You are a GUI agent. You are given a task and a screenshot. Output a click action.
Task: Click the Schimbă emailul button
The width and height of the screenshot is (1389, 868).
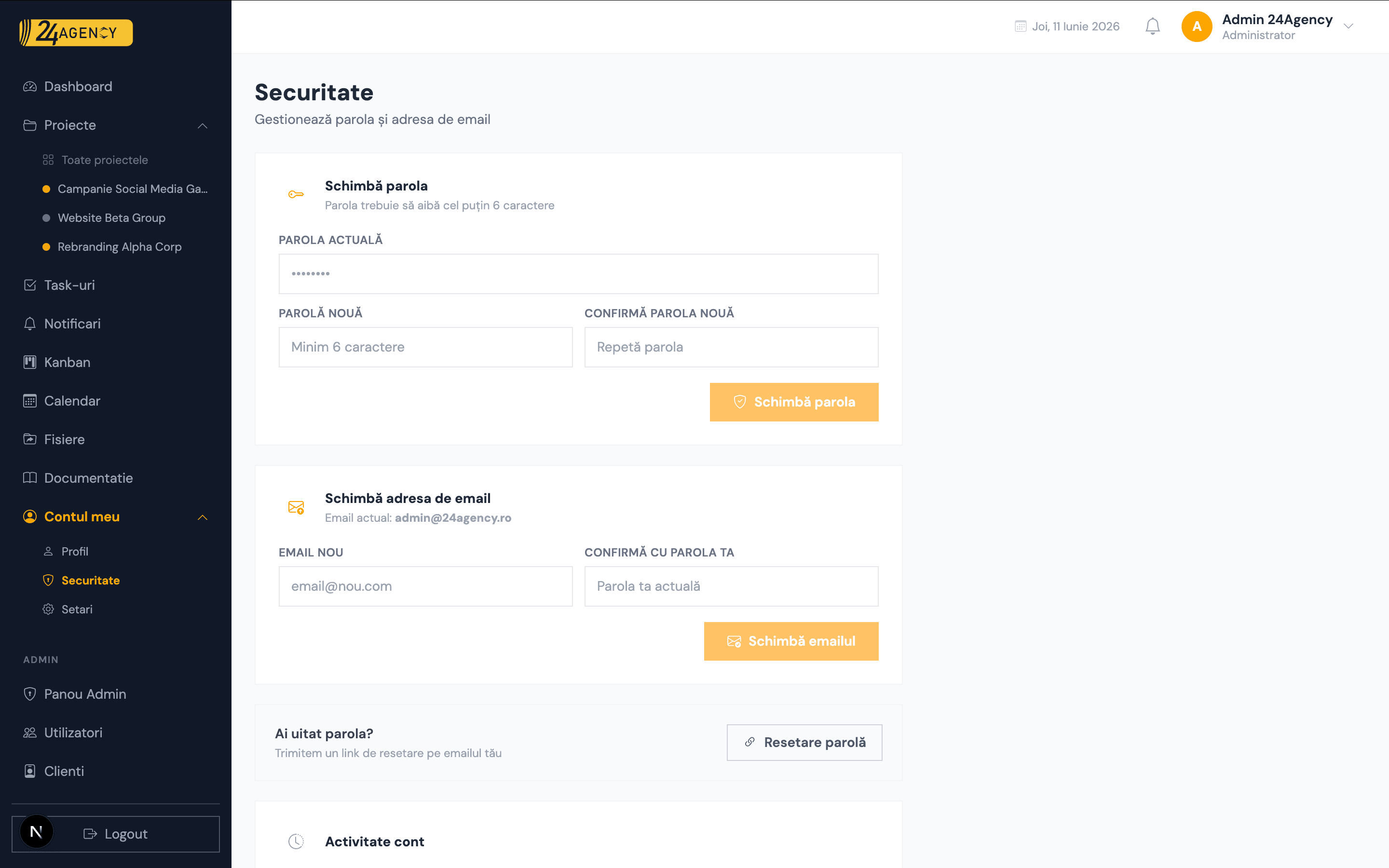click(791, 641)
